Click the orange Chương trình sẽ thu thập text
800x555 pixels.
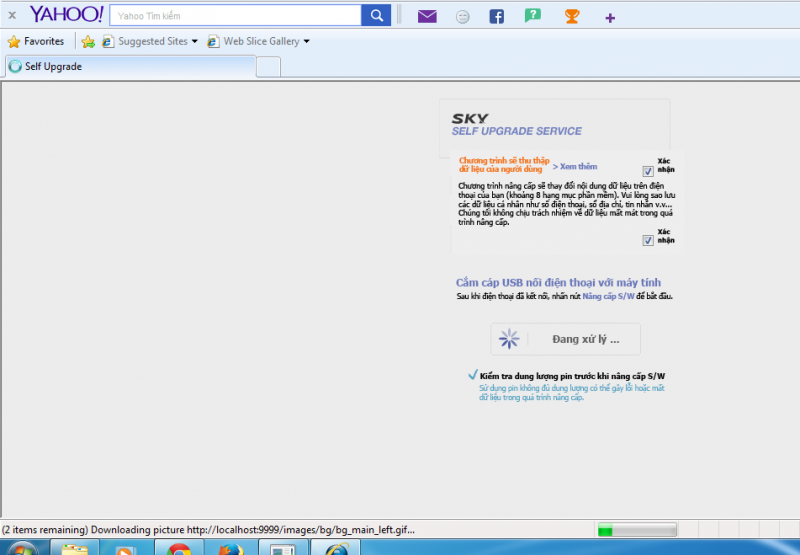tap(504, 165)
